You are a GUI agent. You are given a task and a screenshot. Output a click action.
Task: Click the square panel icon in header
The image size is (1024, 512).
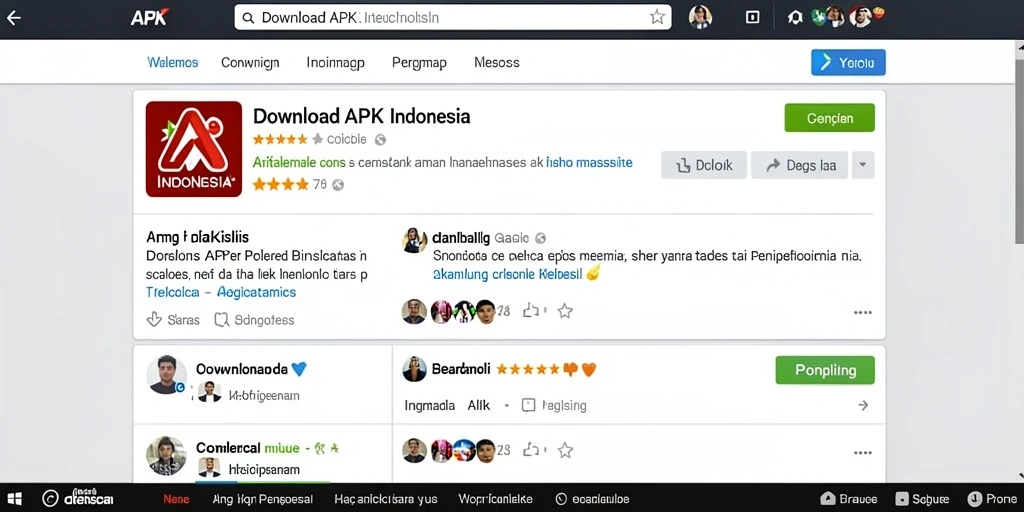point(752,18)
